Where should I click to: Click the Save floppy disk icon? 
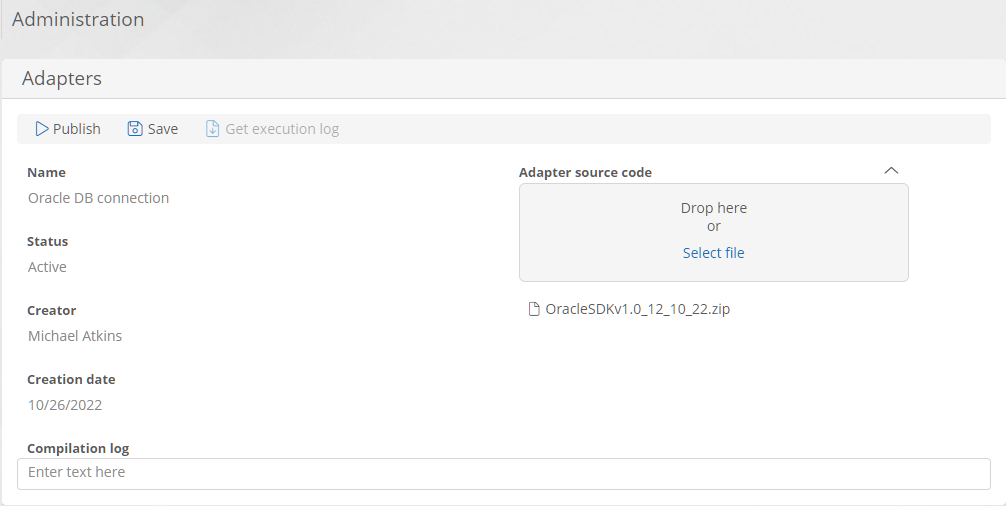click(x=135, y=129)
